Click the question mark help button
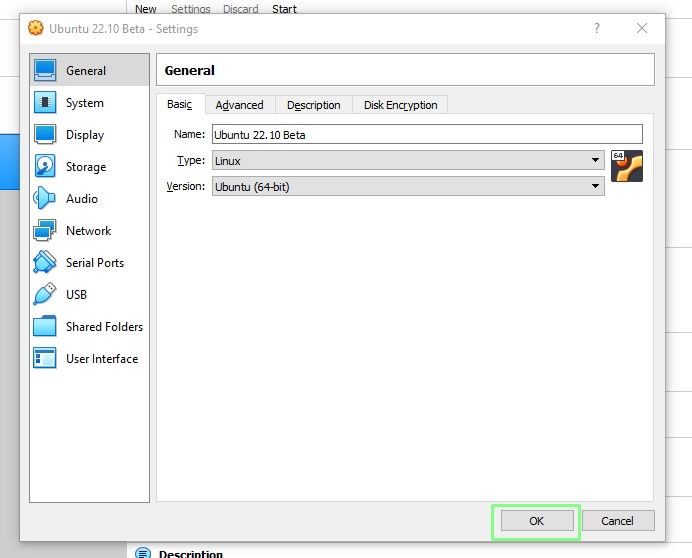This screenshot has width=692, height=558. (597, 28)
